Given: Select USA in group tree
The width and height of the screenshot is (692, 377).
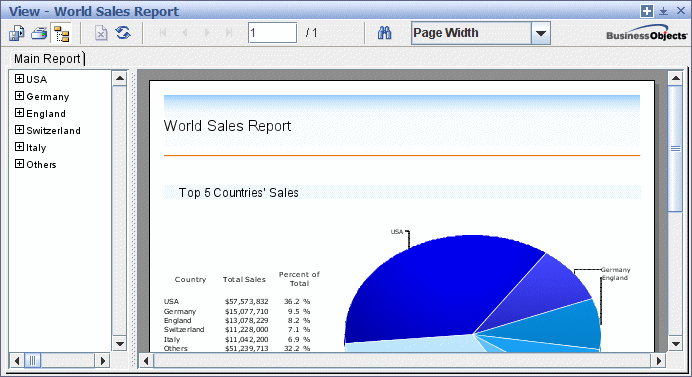Looking at the screenshot, I should click(37, 79).
